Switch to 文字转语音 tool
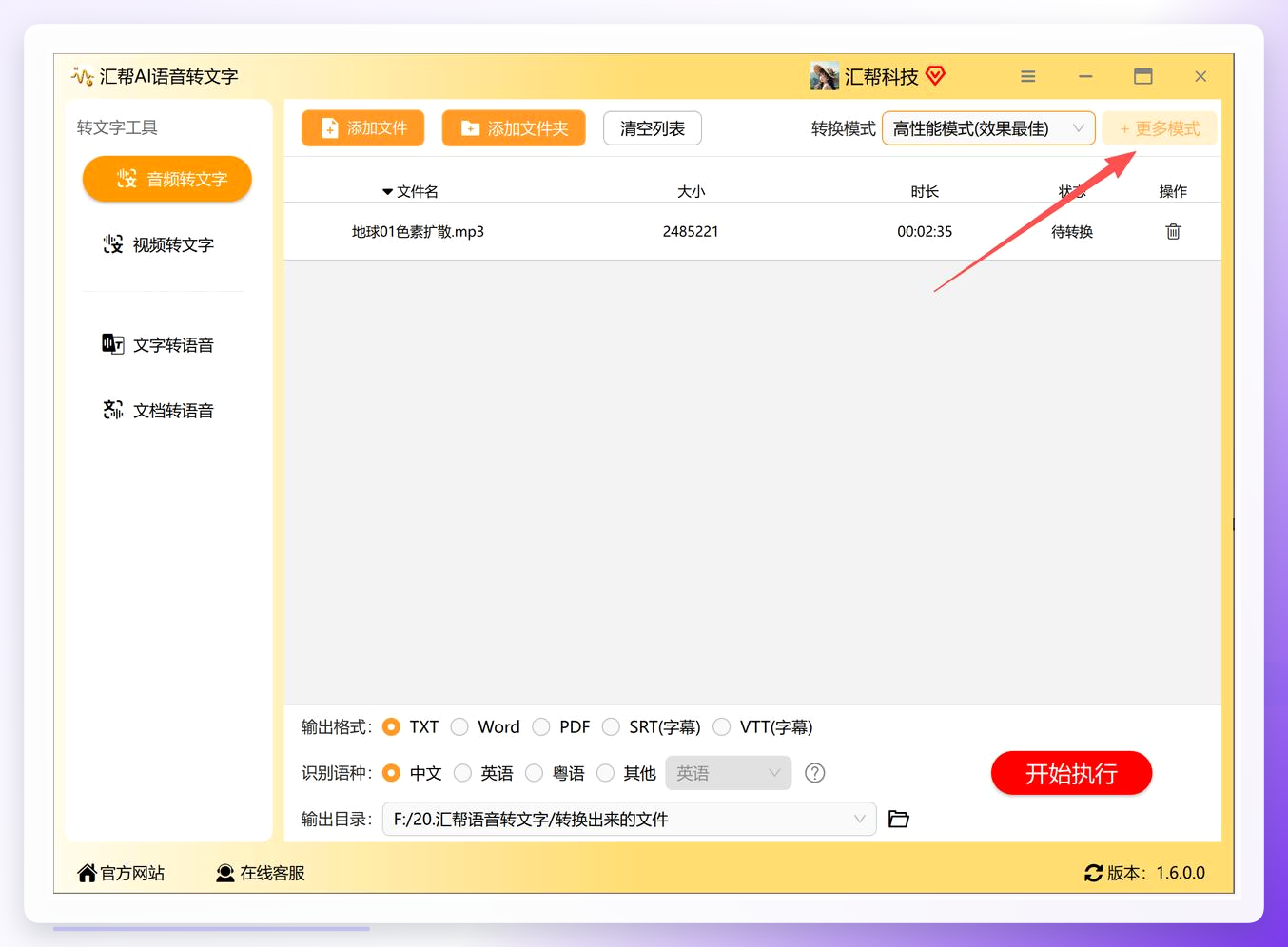 (159, 344)
